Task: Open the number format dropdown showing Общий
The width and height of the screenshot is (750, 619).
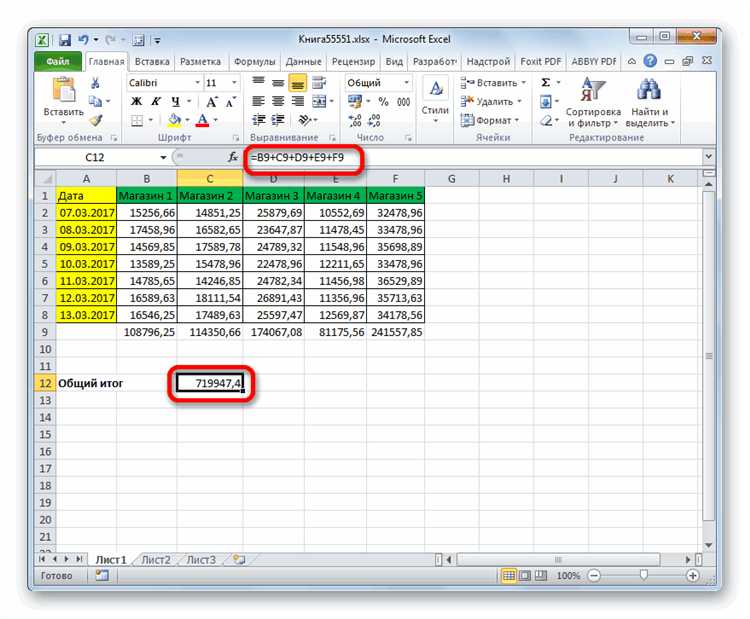Action: click(406, 83)
